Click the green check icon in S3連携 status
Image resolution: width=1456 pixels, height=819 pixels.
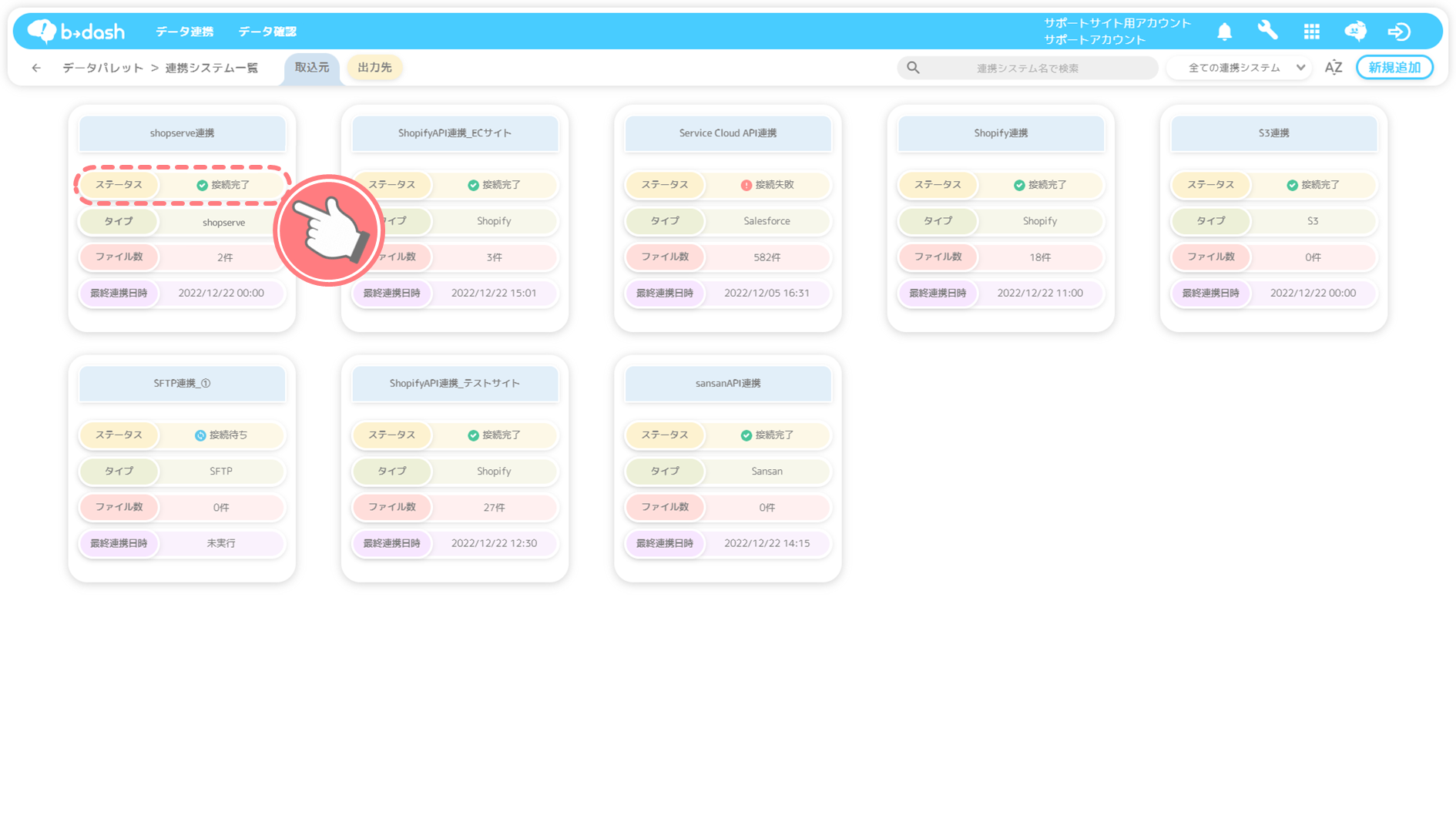1292,185
